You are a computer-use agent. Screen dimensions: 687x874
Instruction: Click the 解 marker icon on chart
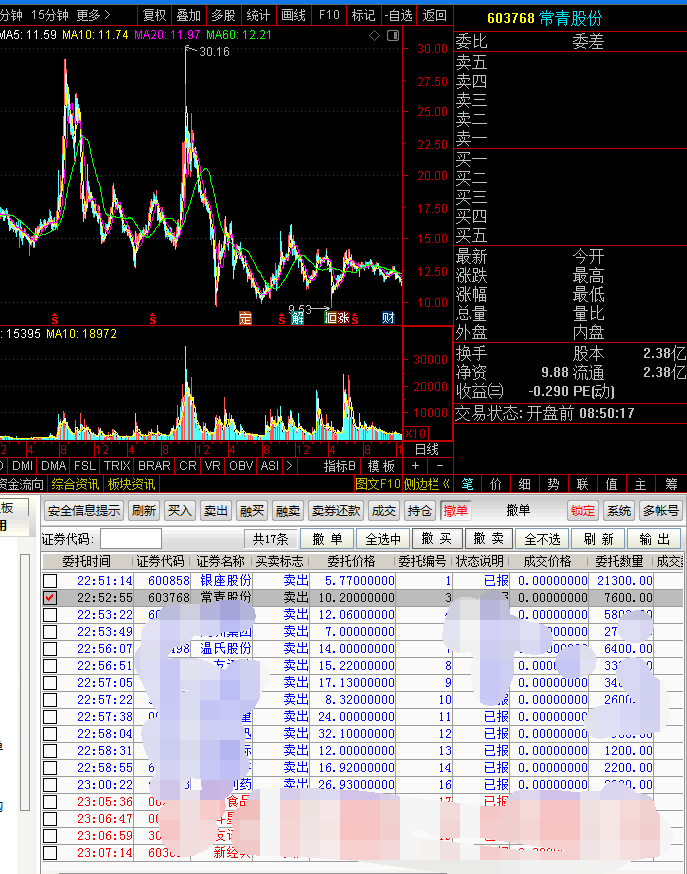click(297, 318)
